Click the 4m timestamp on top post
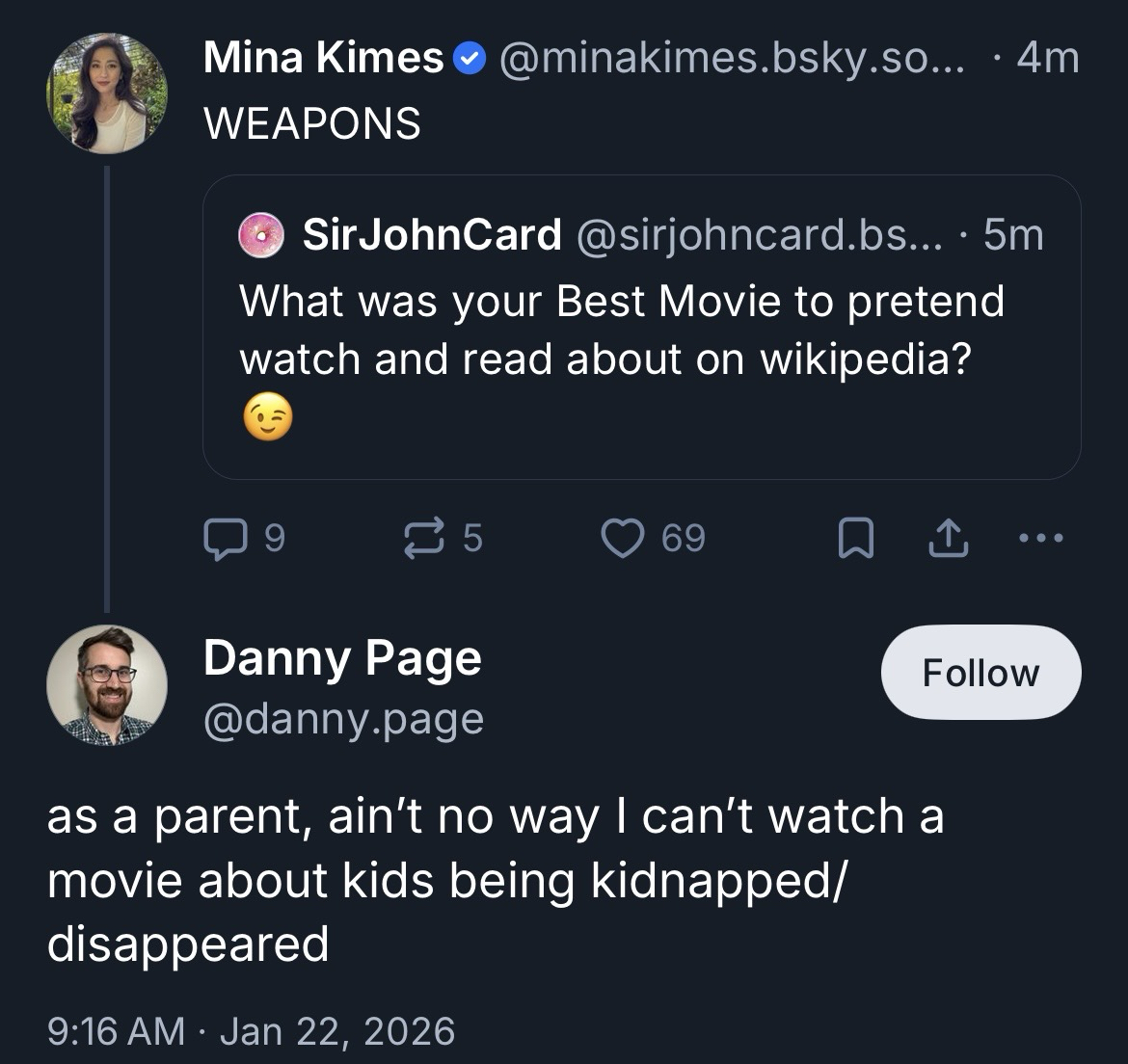 (1047, 60)
